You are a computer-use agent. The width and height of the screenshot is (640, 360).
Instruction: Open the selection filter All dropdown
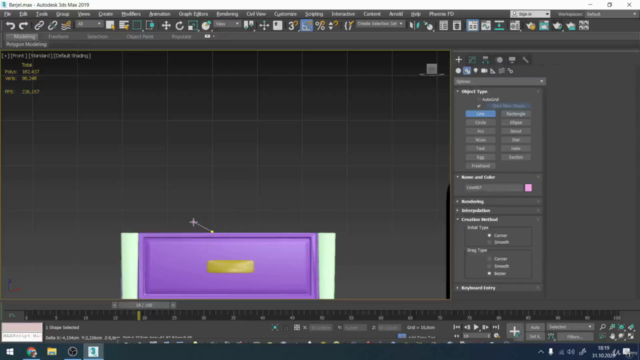89,24
